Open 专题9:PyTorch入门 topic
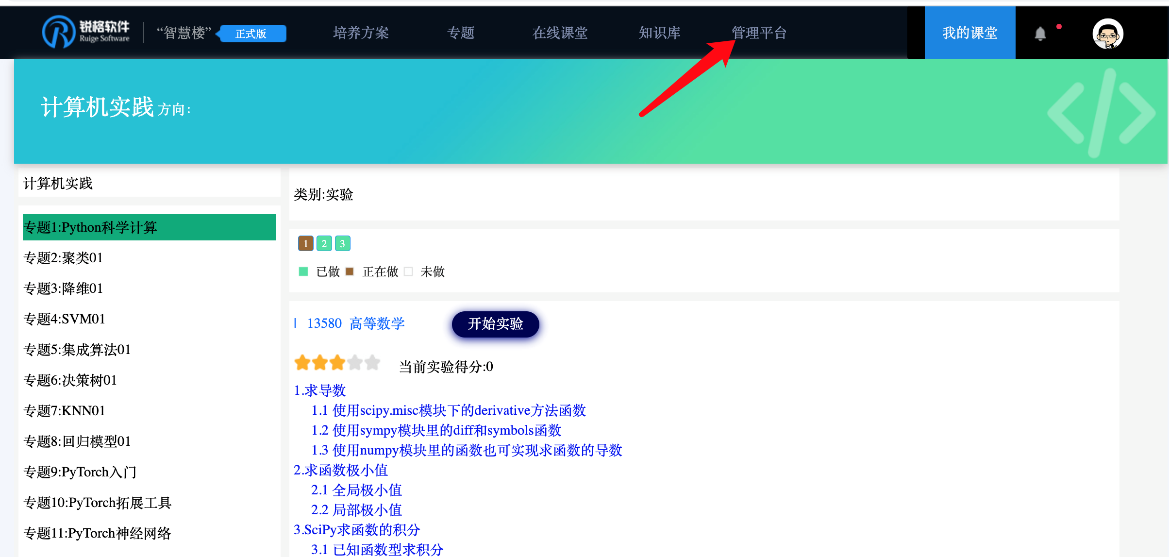Viewport: 1169px width, 557px height. tap(80, 472)
